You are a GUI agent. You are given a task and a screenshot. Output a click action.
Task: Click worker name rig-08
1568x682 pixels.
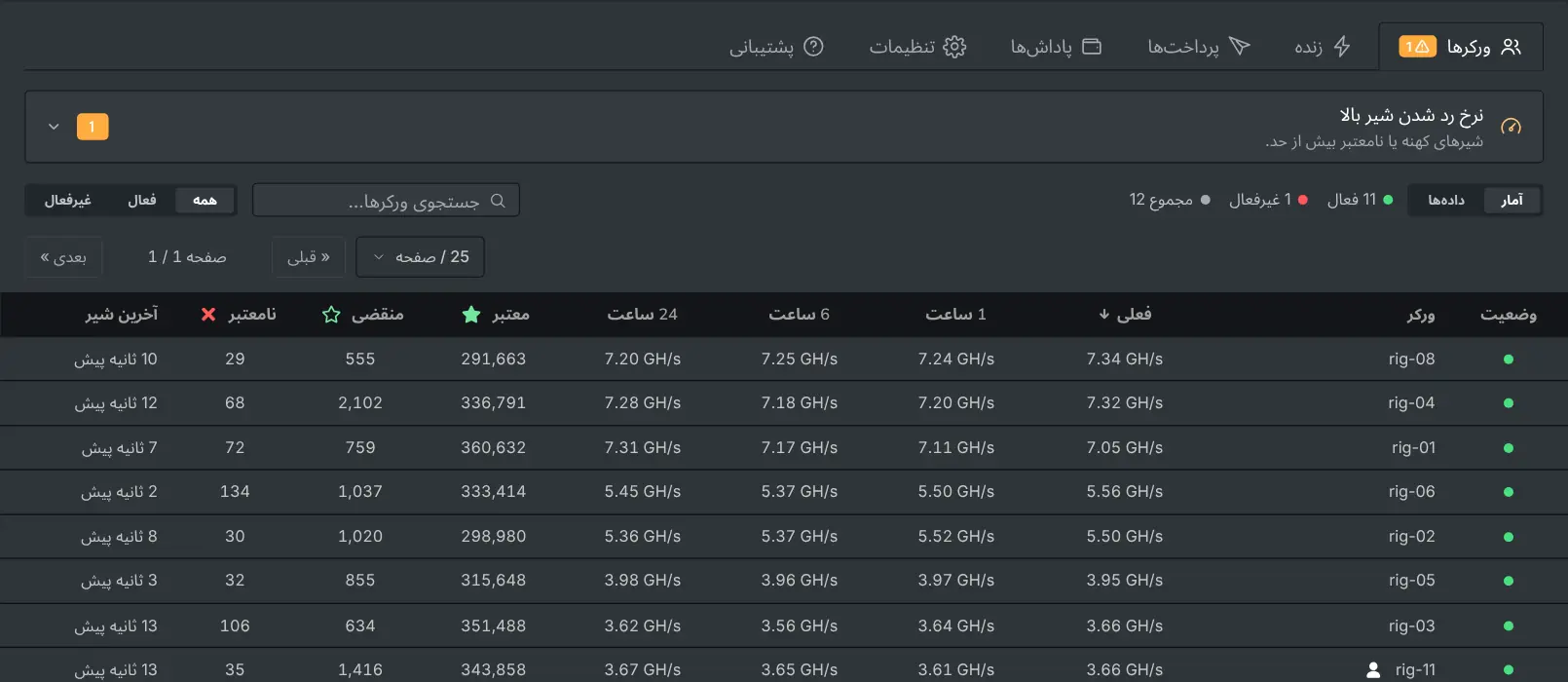pyautogui.click(x=1411, y=359)
